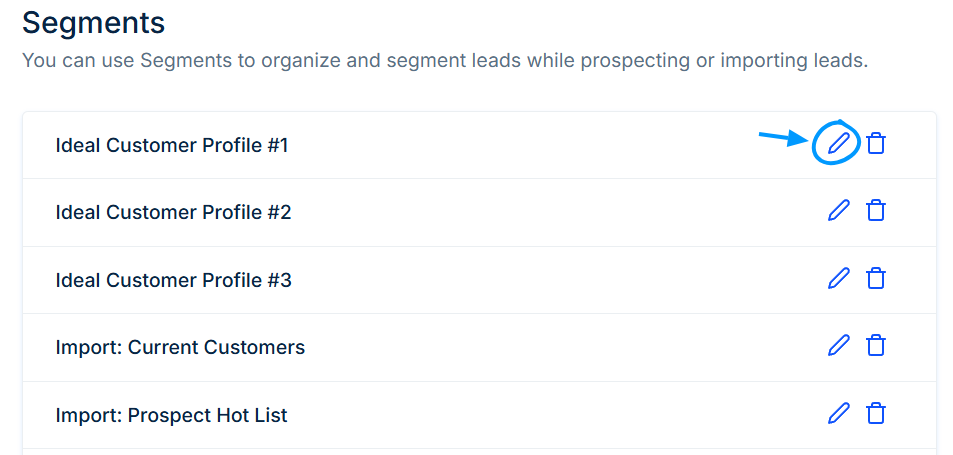This screenshot has width=953, height=455.
Task: Click the description text about organizing leads
Action: 445,61
